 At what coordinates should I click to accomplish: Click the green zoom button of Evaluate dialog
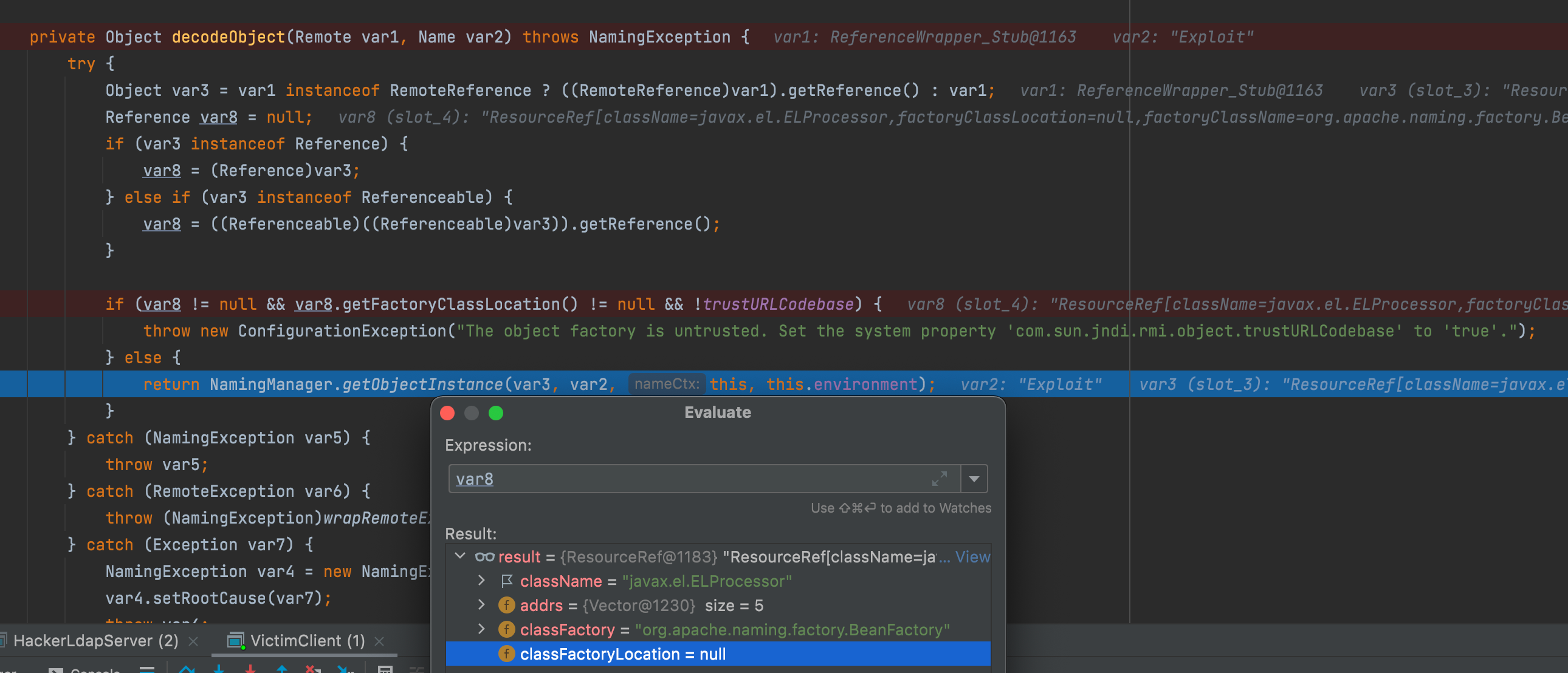pos(496,413)
